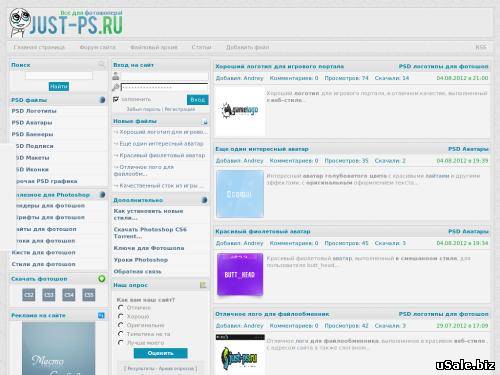Open PSD Баннеры category

coord(32,134)
